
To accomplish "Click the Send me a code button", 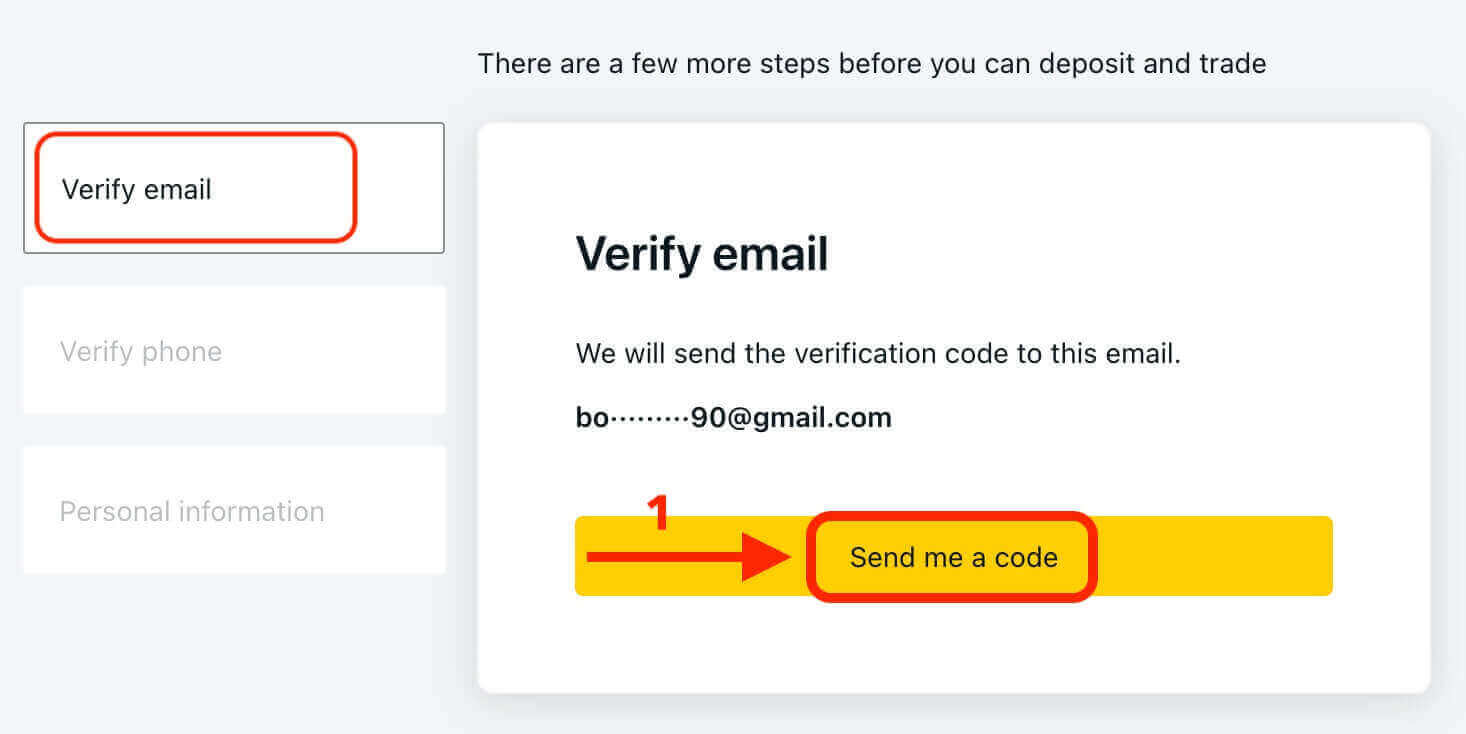I will point(953,557).
